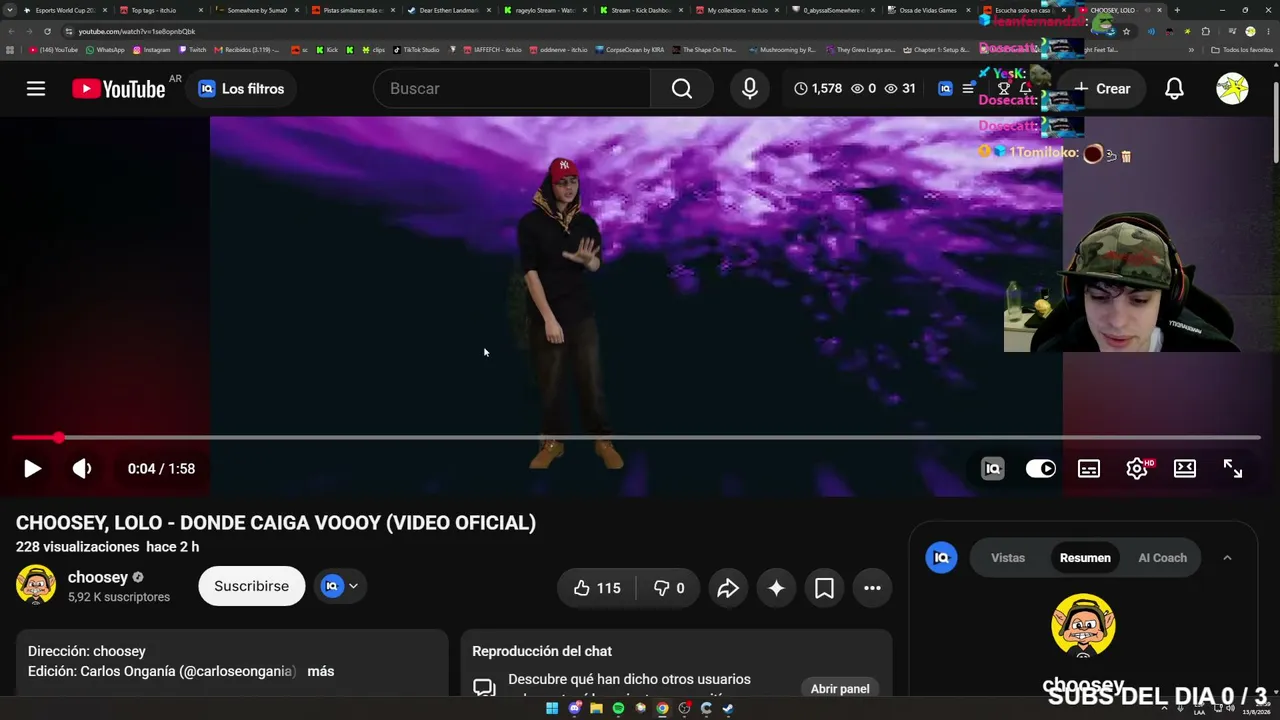Open the WhatsApp bookmark

tap(105, 49)
